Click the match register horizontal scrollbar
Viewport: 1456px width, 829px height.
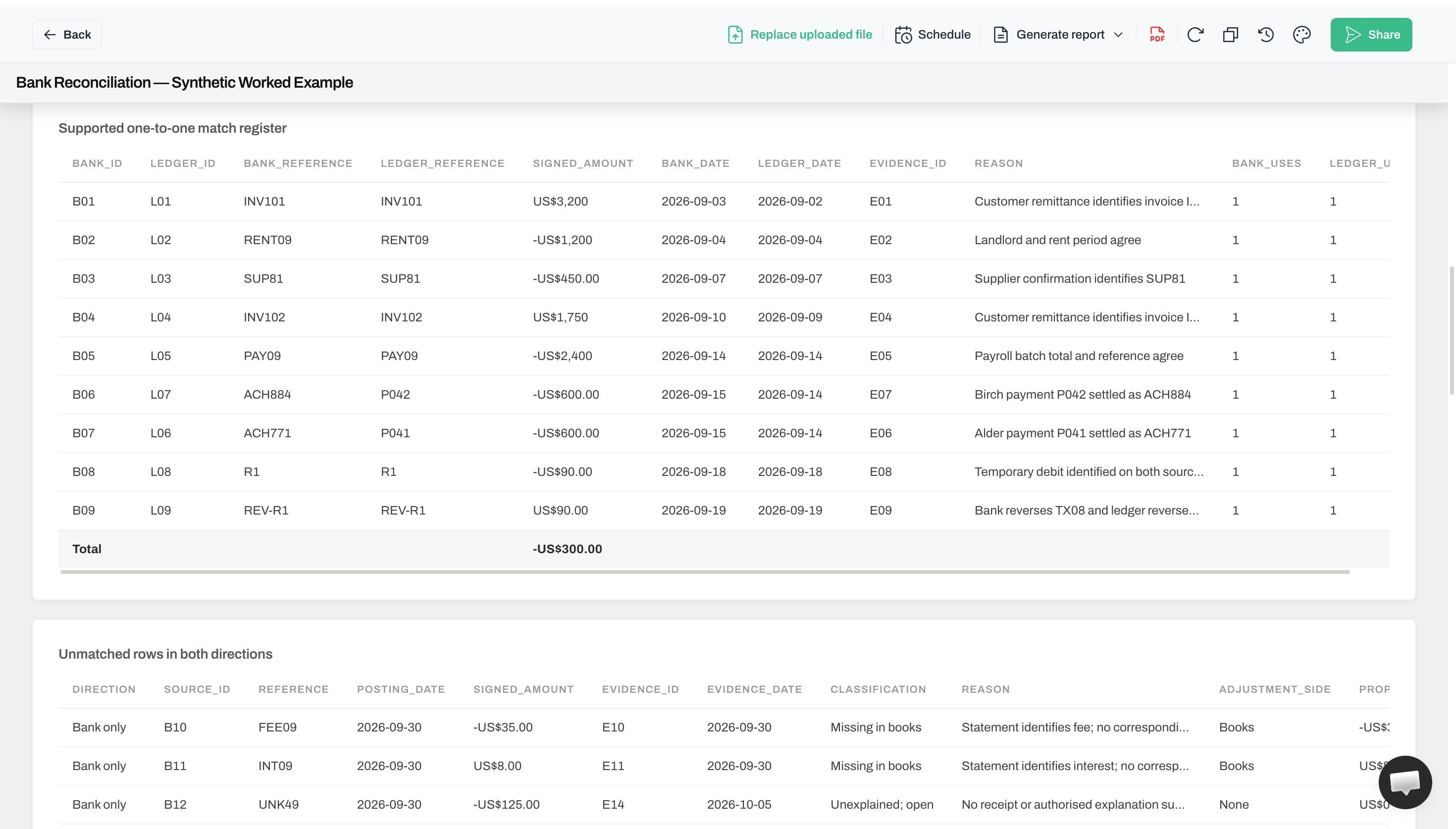705,571
